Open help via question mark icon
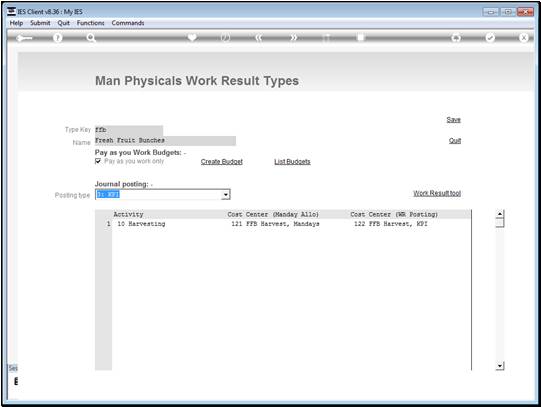The height and width of the screenshot is (407, 541). 58,38
